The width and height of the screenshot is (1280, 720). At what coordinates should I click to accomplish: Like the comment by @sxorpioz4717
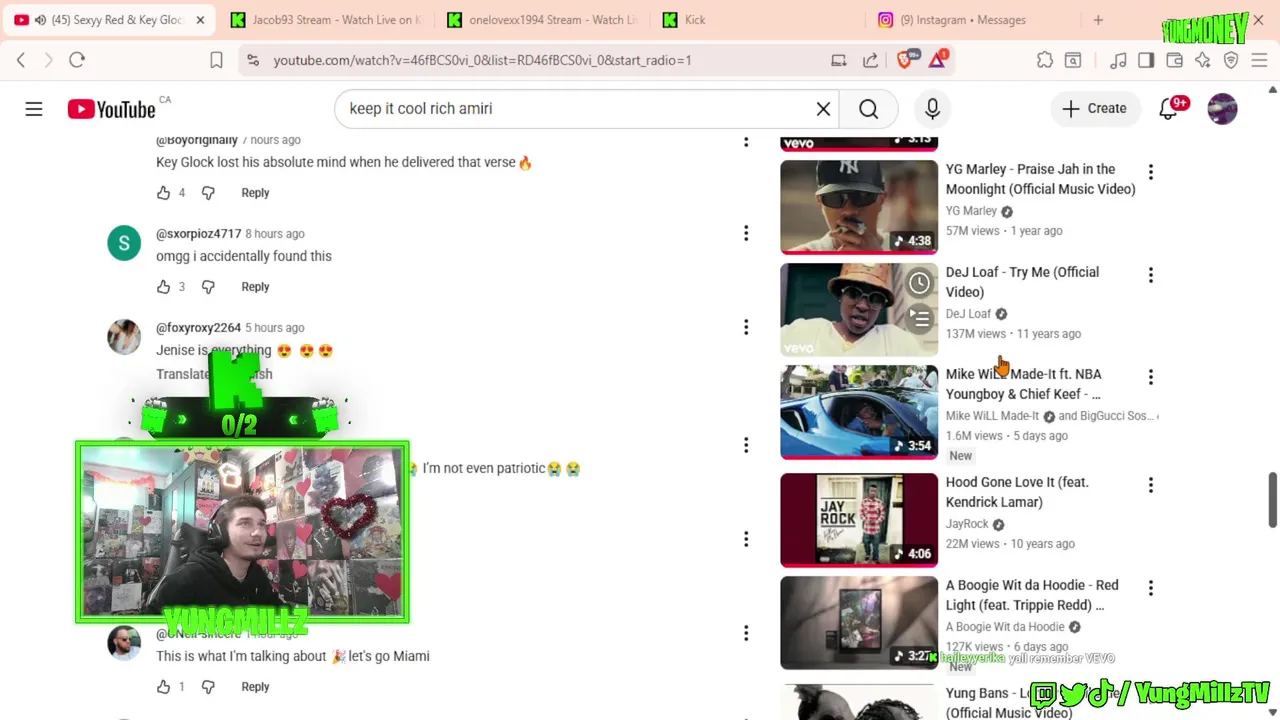coord(164,287)
